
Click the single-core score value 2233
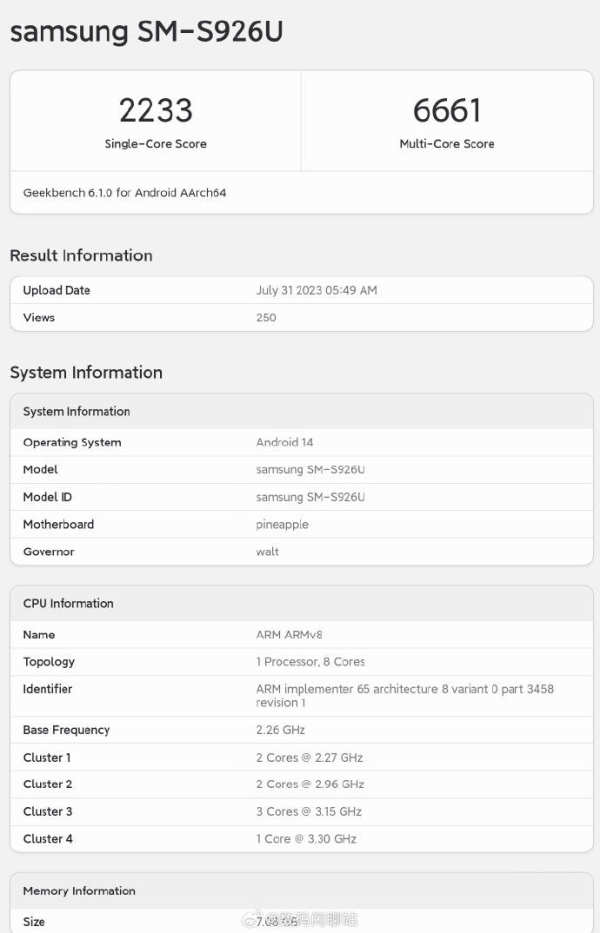[x=156, y=111]
